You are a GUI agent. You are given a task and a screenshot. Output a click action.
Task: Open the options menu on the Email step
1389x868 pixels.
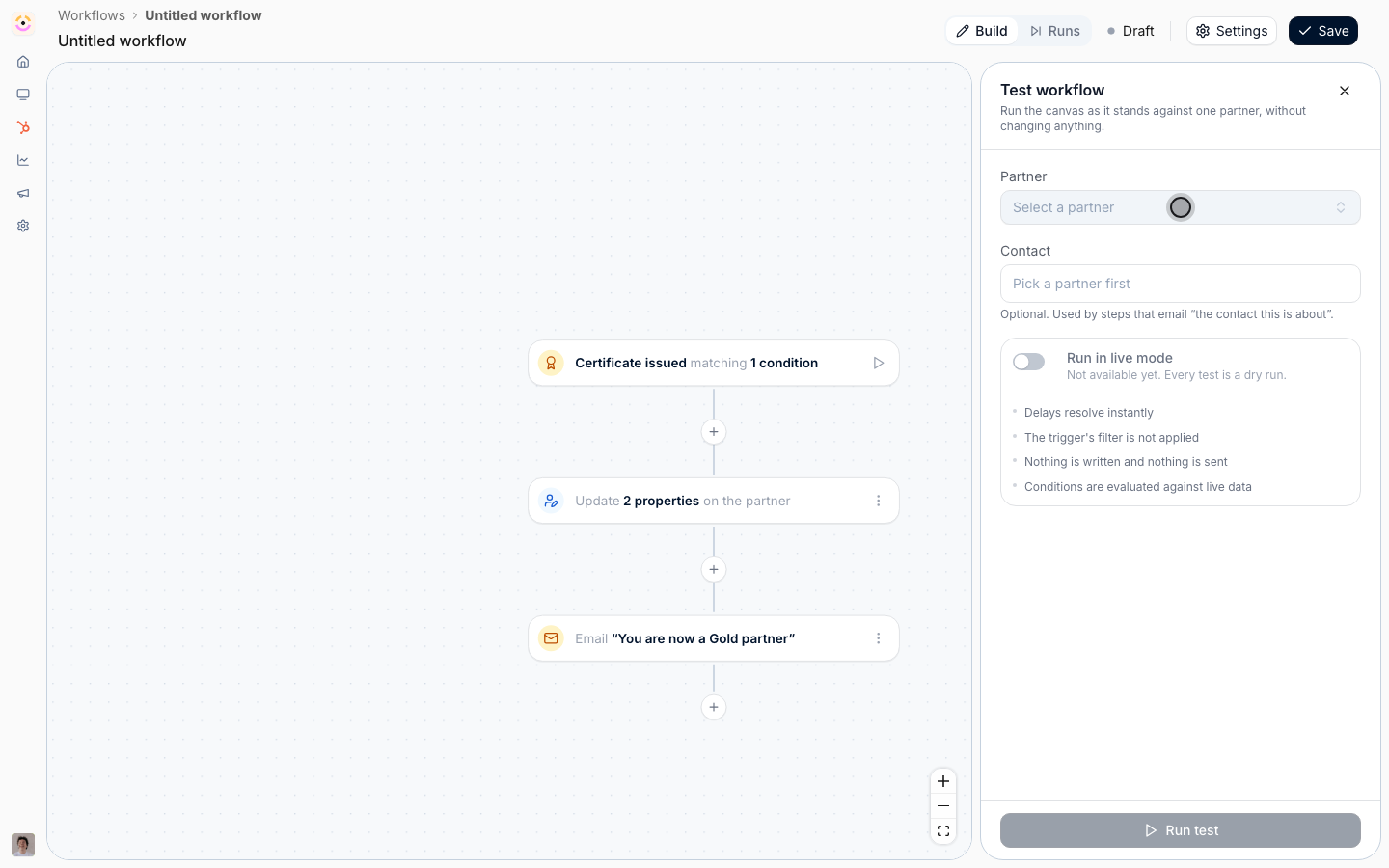click(x=878, y=638)
